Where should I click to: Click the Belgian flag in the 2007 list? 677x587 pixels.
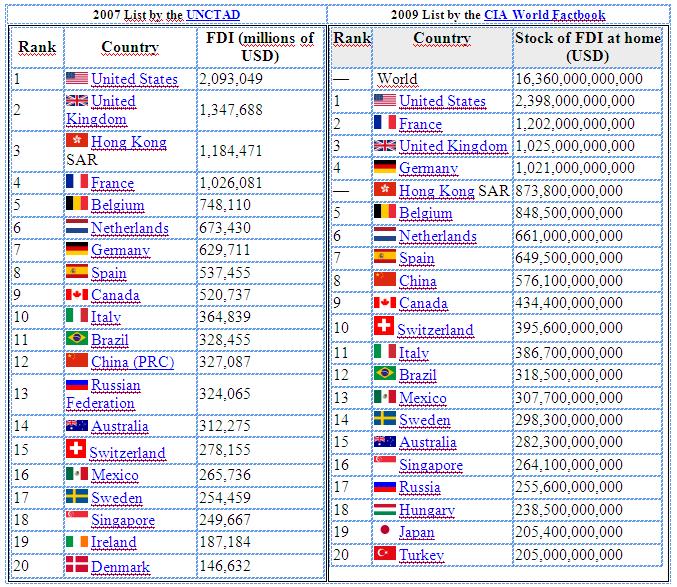click(x=77, y=203)
